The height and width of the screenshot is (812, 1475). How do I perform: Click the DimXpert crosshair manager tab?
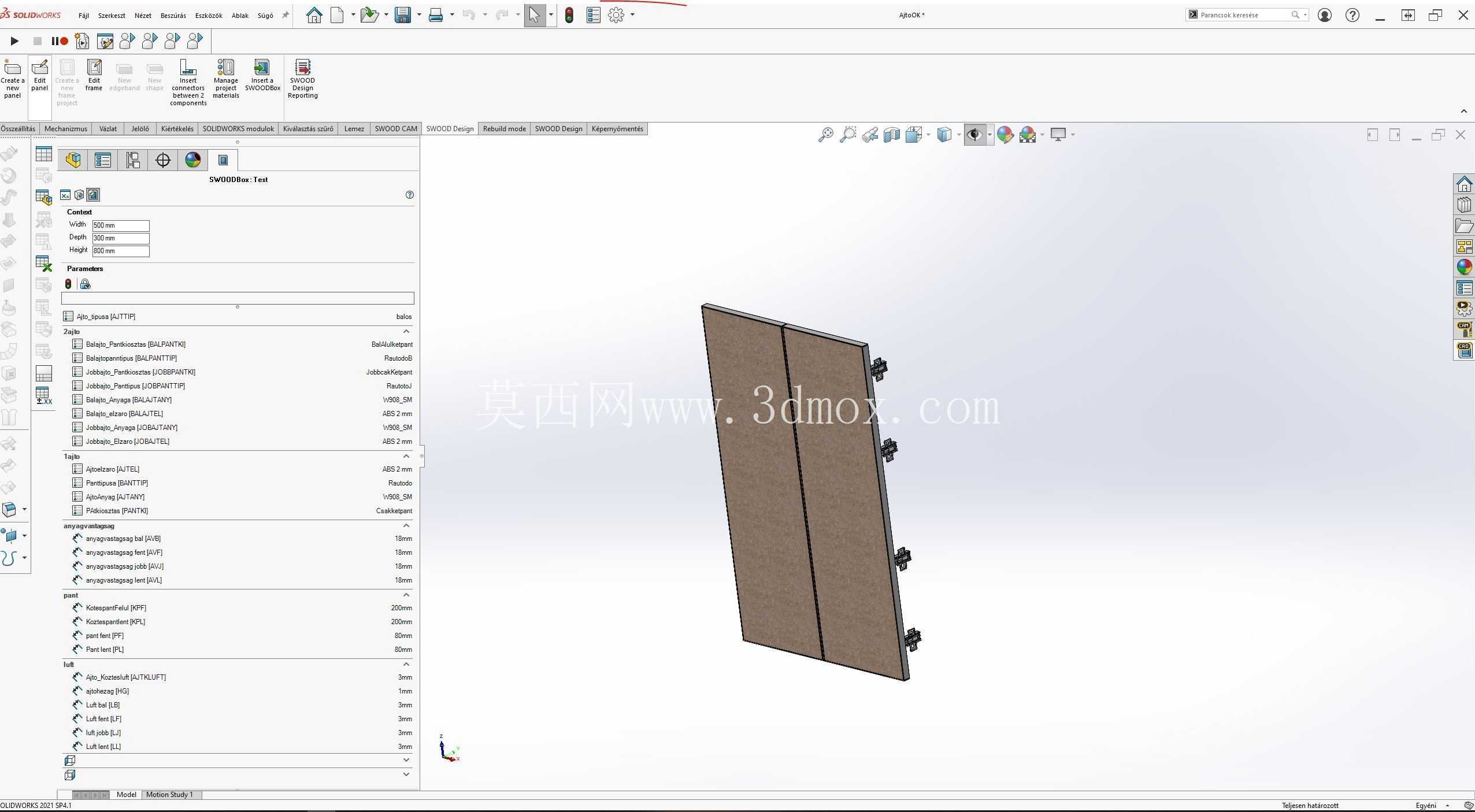tap(163, 160)
